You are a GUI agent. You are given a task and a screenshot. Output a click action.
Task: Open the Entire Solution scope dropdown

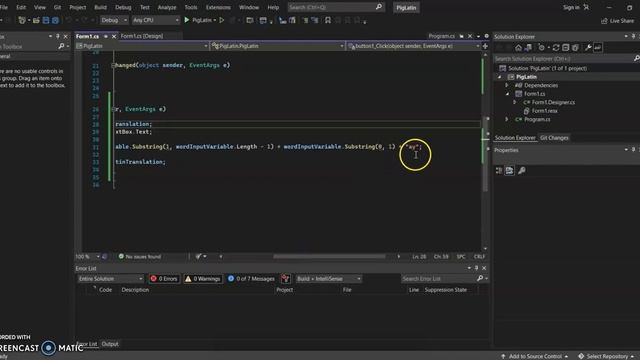pyautogui.click(x=111, y=279)
